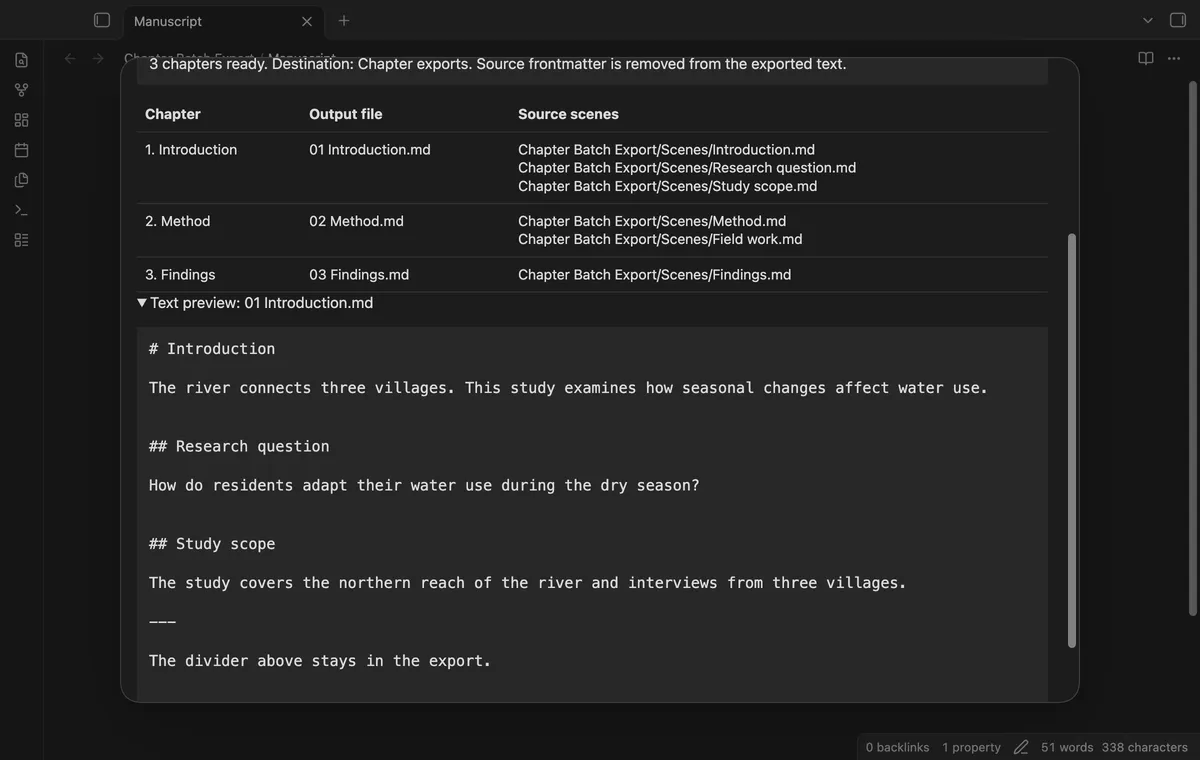Create new canvas via the ribbon icon

tap(22, 120)
